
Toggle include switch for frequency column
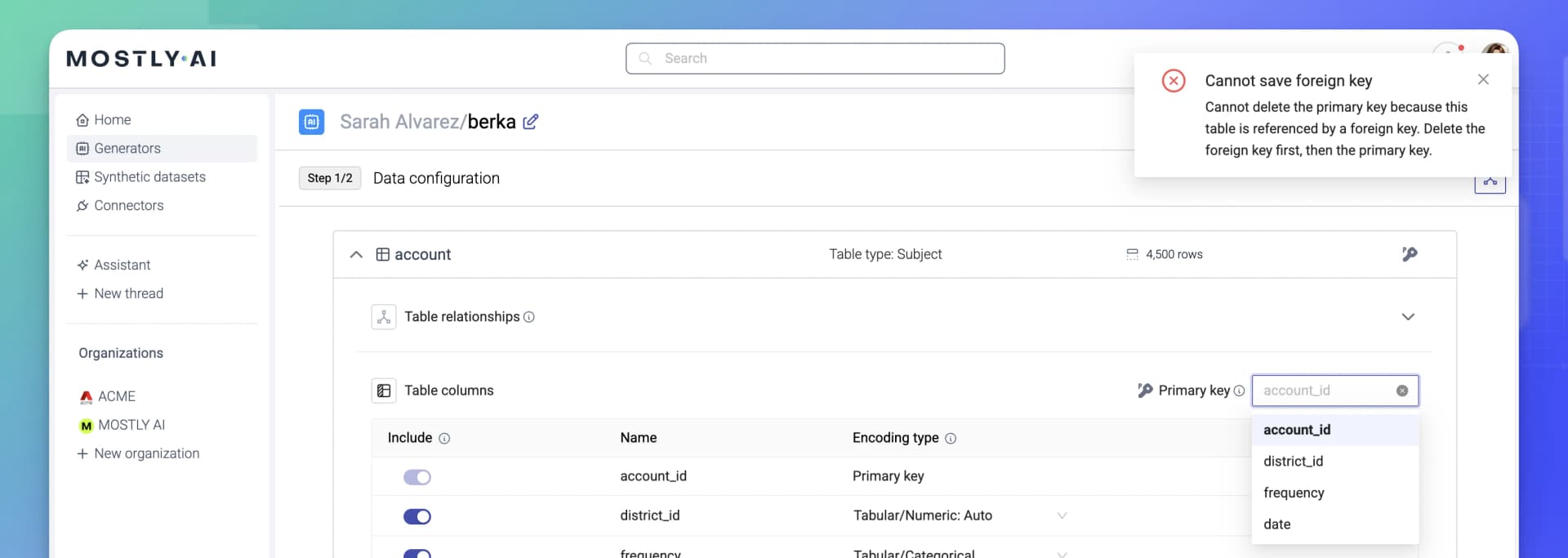click(x=416, y=553)
